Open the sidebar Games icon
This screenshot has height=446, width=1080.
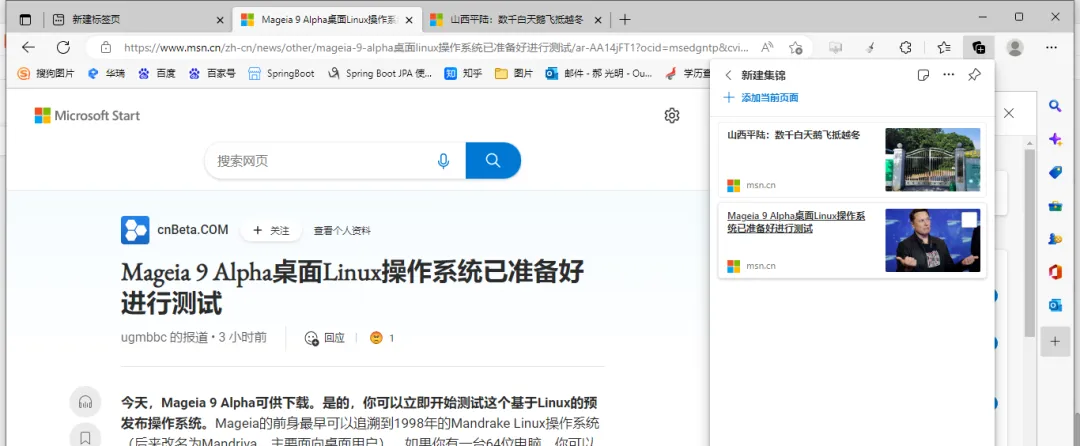click(1055, 239)
